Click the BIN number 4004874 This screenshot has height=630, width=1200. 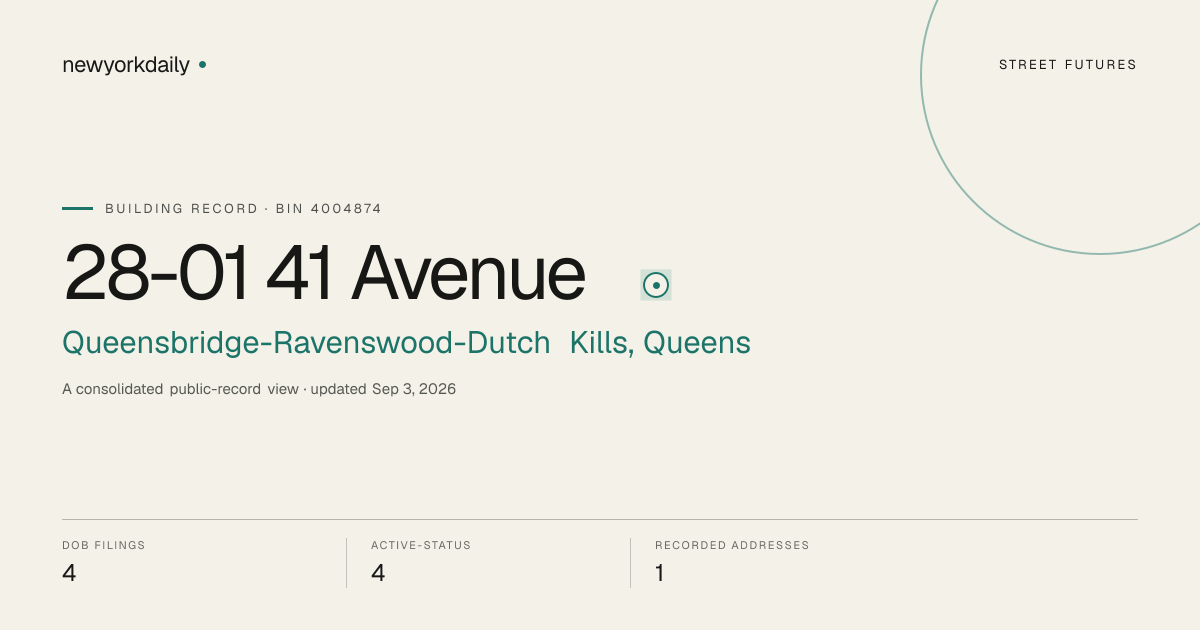pos(346,209)
